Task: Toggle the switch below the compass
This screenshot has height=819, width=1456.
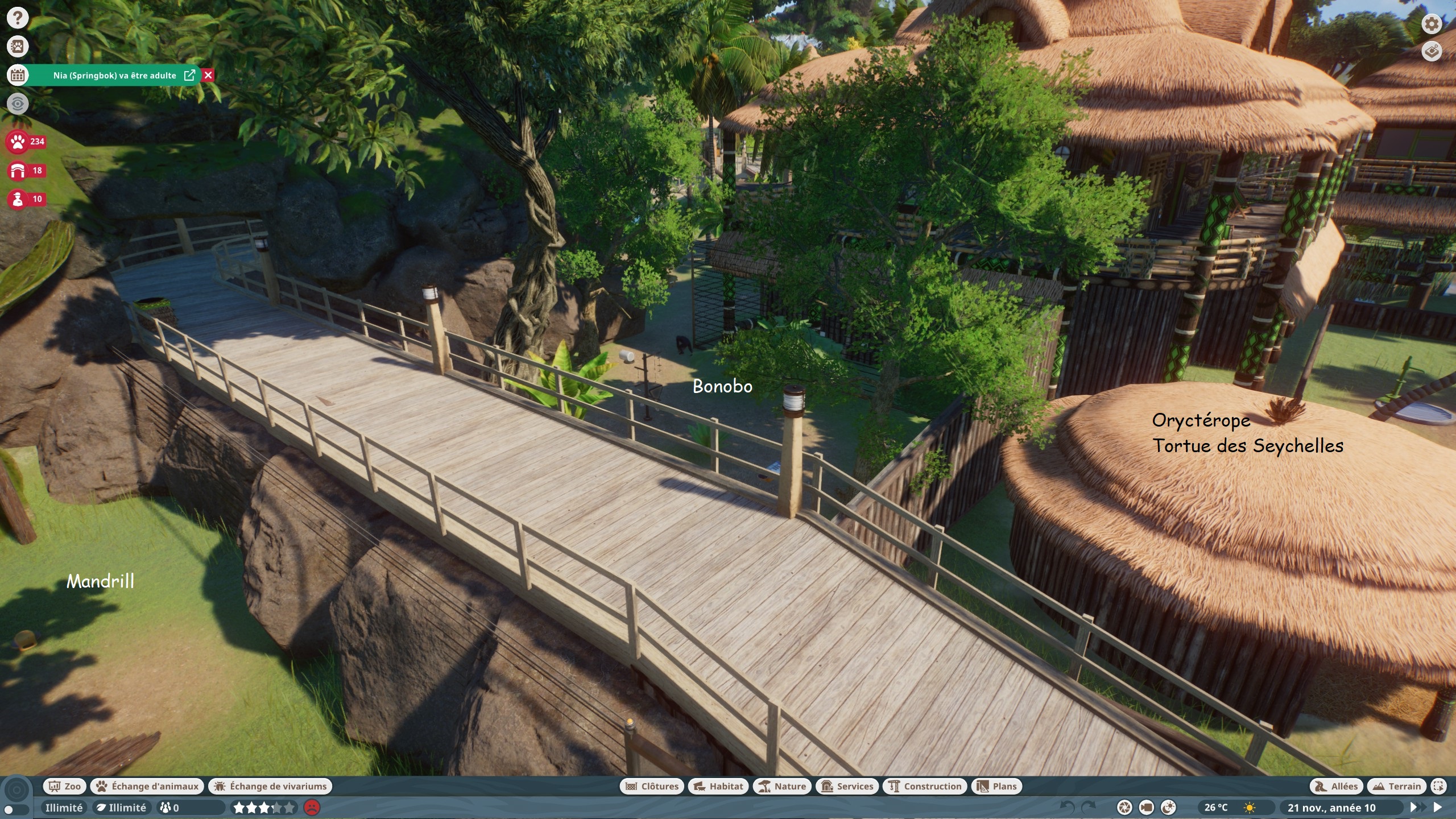Action: 16,810
